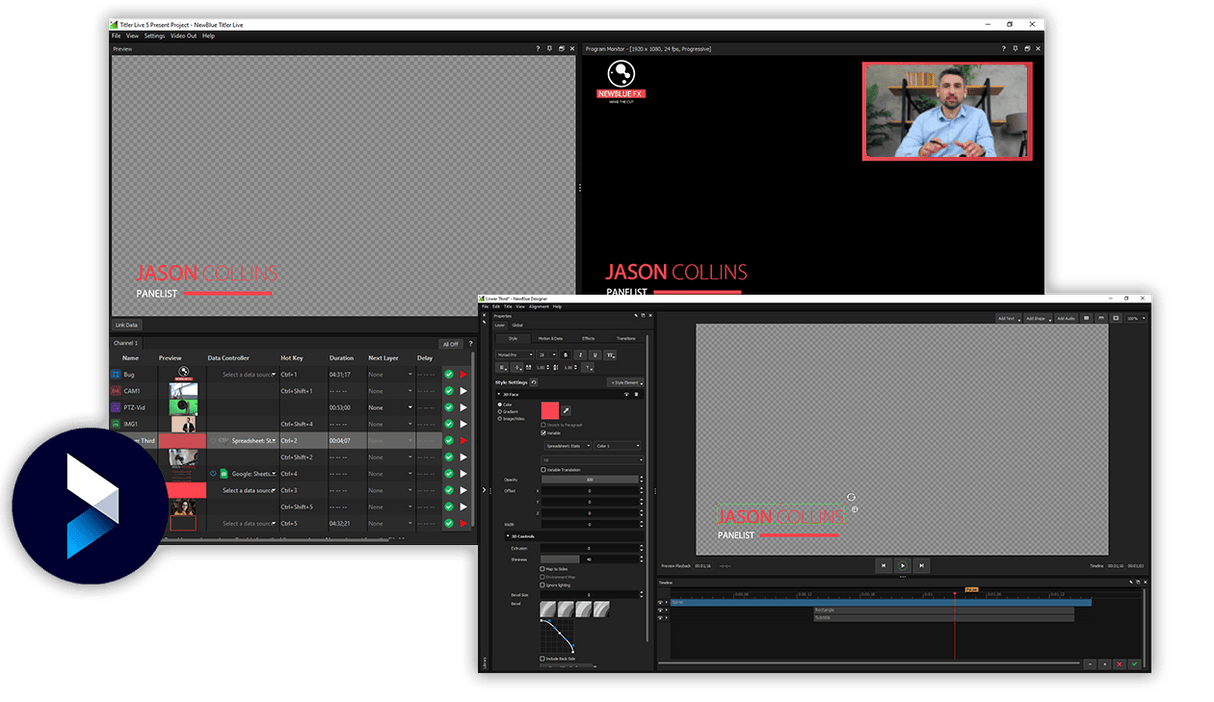This screenshot has height=702, width=1214.
Task: Click the Link Data button
Action: (x=127, y=325)
